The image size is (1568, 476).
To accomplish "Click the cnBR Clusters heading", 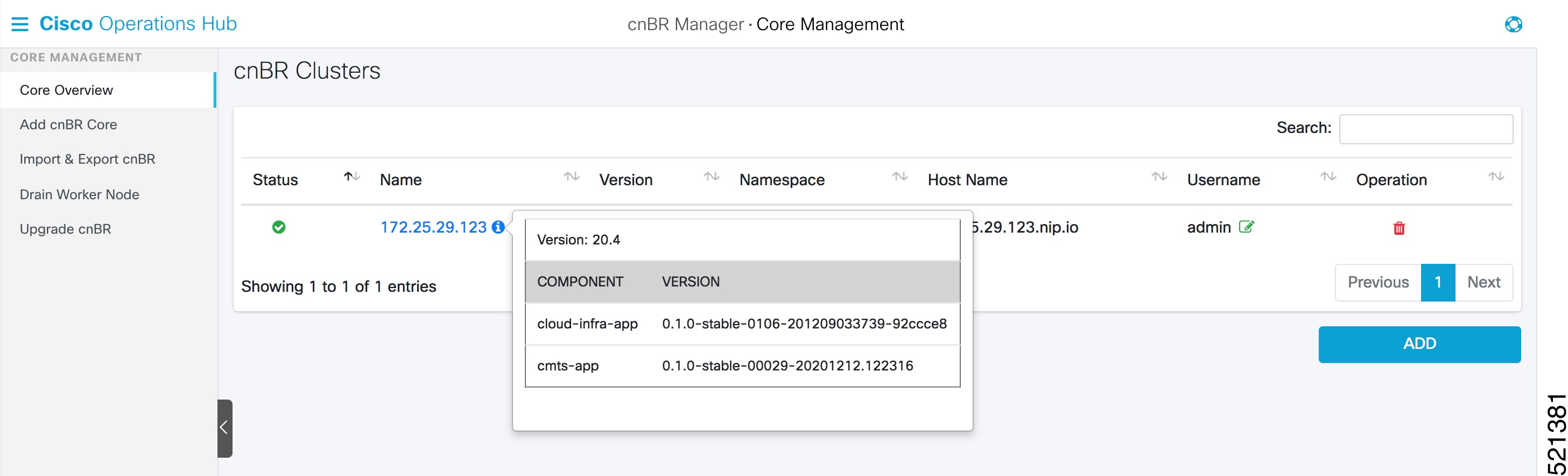I will click(x=307, y=71).
